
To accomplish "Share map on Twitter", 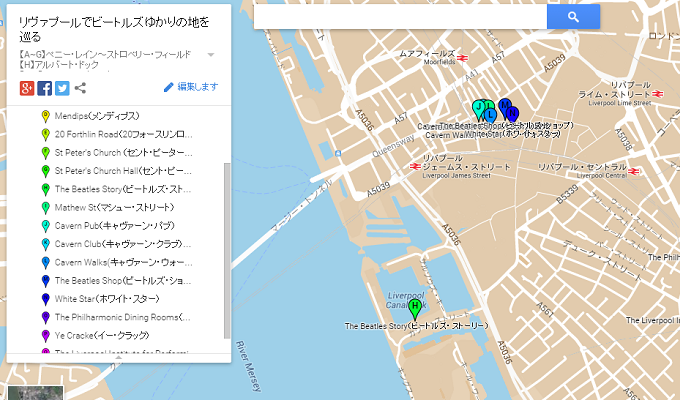I will click(x=62, y=88).
